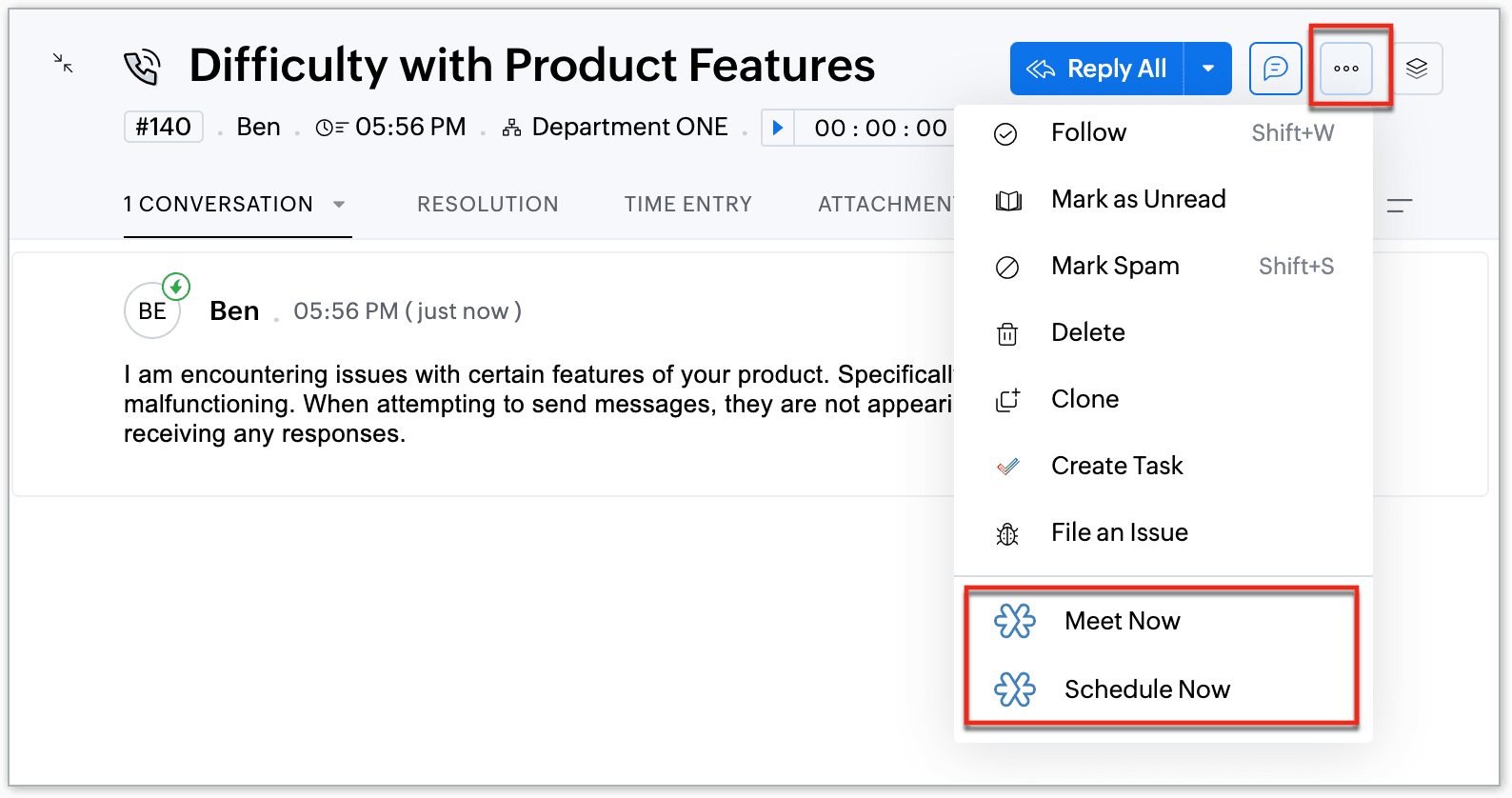Screen dimensions: 1512x798
Task: Click the three-dots more actions button
Action: (1345, 69)
